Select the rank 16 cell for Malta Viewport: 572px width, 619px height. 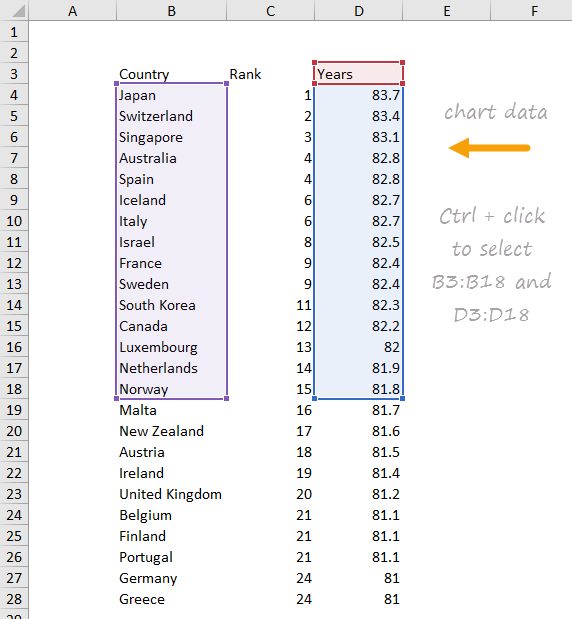[270, 410]
